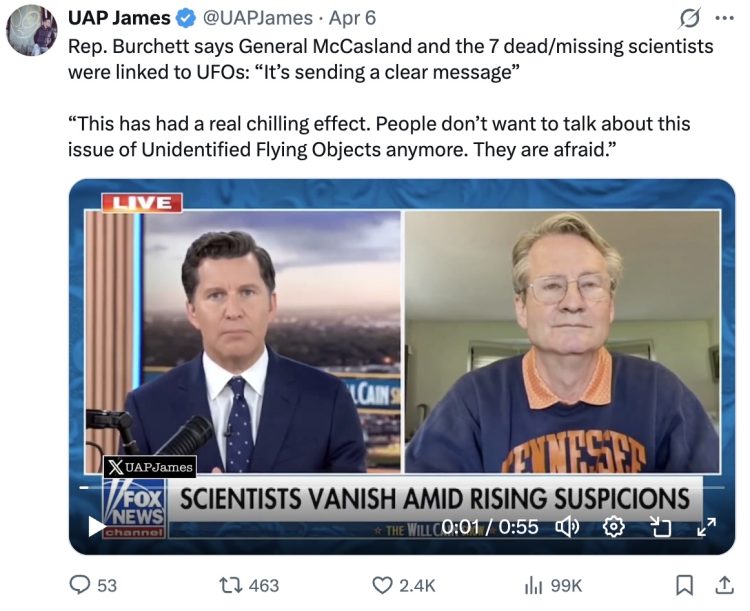
Task: Play the video using the play button
Action: point(97,526)
